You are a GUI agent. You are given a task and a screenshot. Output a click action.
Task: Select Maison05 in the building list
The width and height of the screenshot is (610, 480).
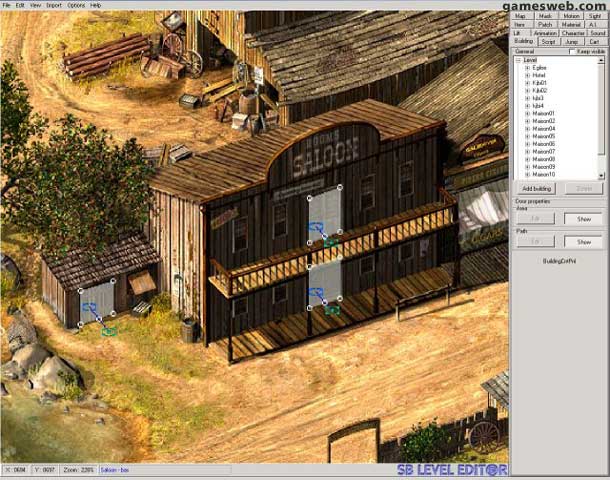pyautogui.click(x=544, y=136)
